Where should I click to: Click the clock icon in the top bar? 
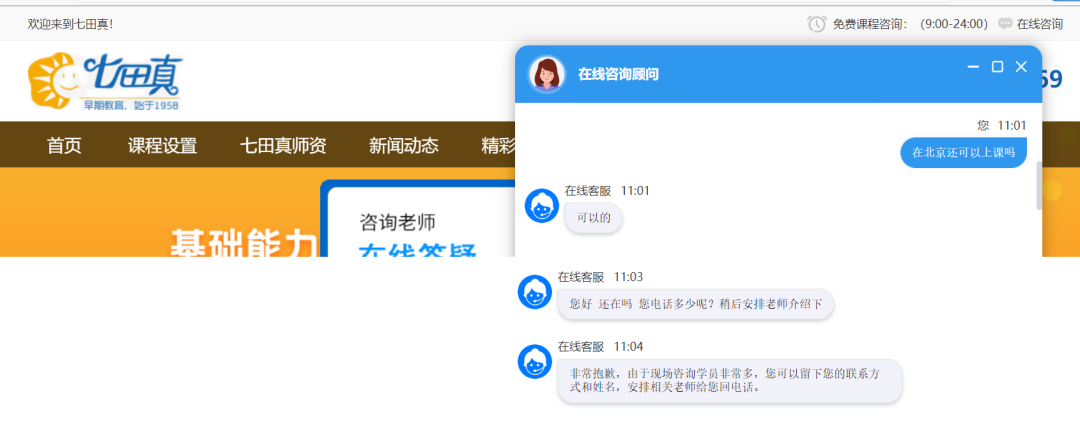[817, 24]
